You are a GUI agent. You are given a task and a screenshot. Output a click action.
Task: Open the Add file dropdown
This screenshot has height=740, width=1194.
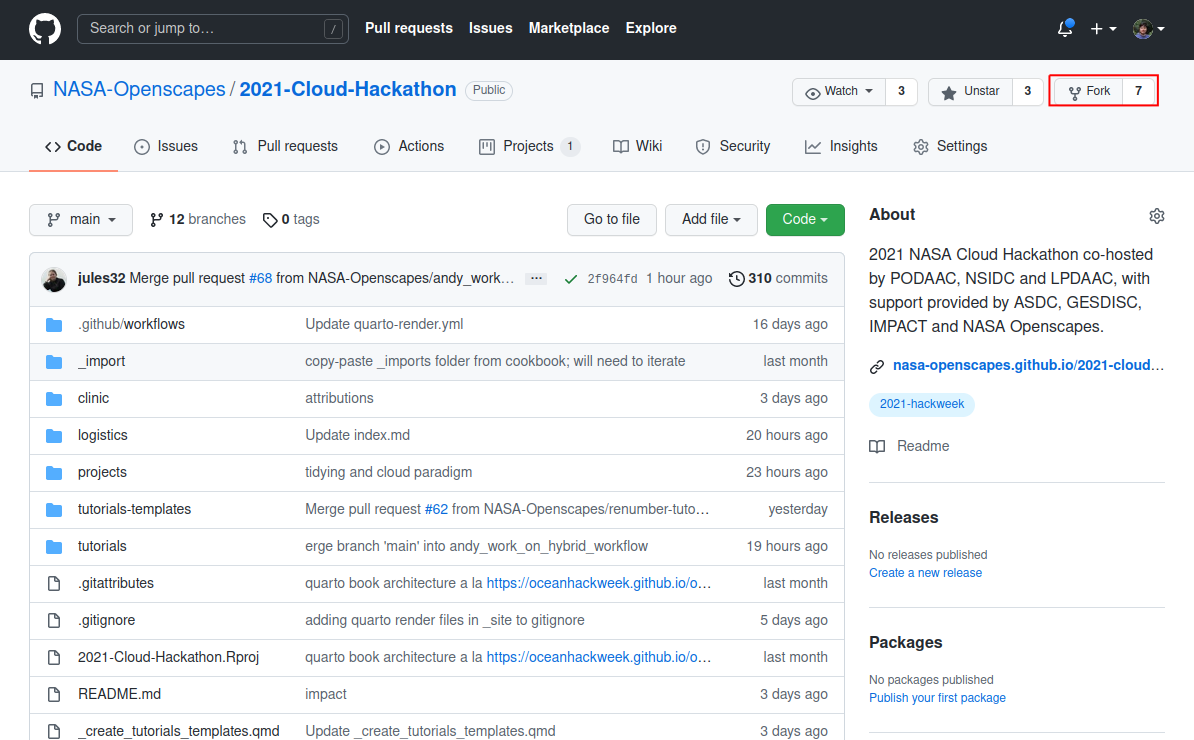[x=711, y=220]
